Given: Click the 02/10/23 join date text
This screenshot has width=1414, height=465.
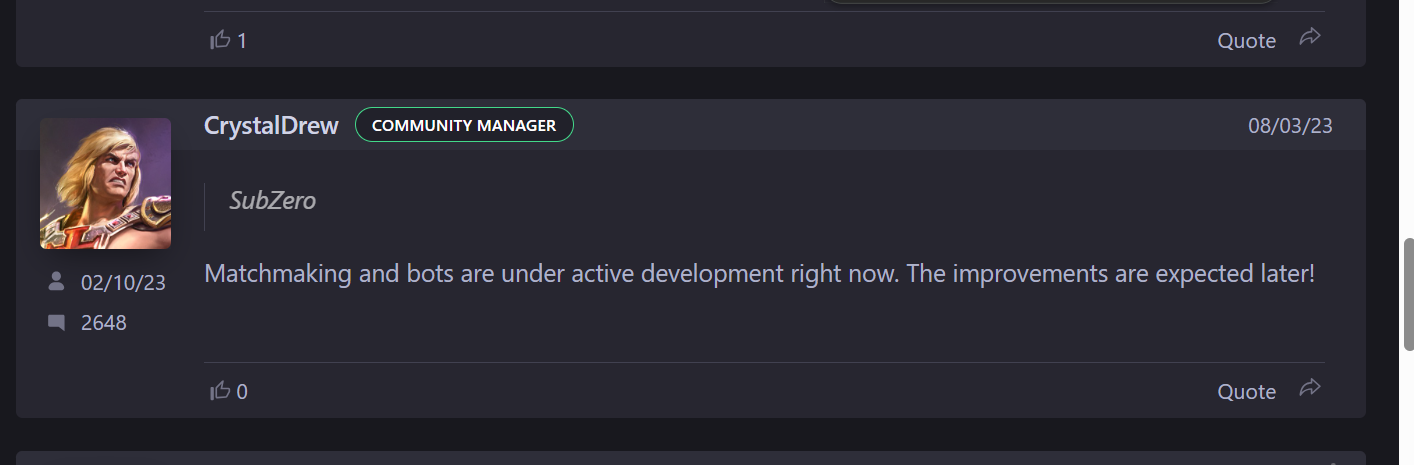Looking at the screenshot, I should pos(123,283).
